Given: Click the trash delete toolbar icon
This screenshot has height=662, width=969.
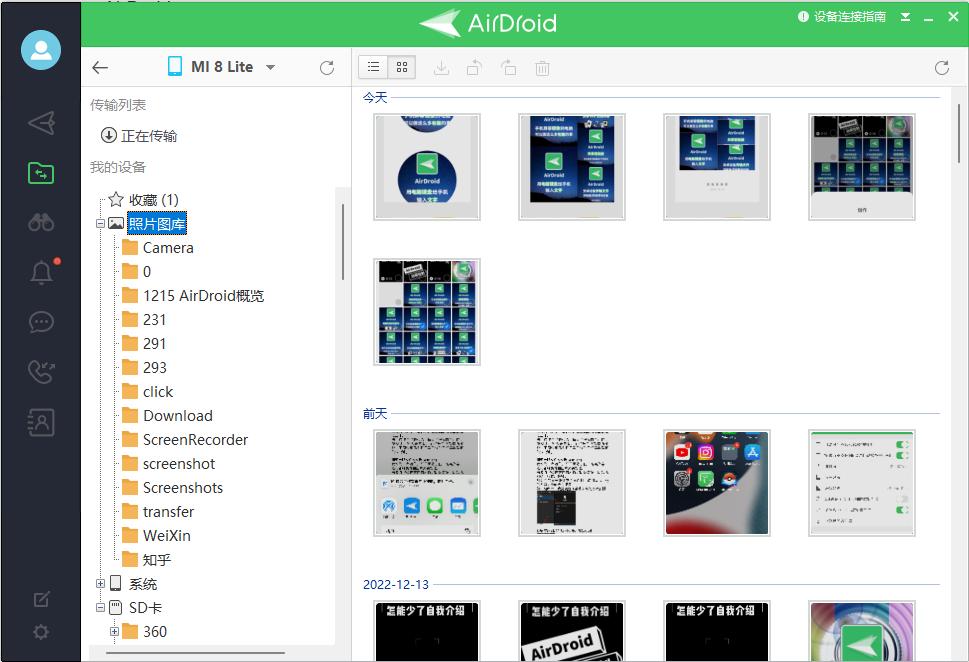Looking at the screenshot, I should 542,68.
